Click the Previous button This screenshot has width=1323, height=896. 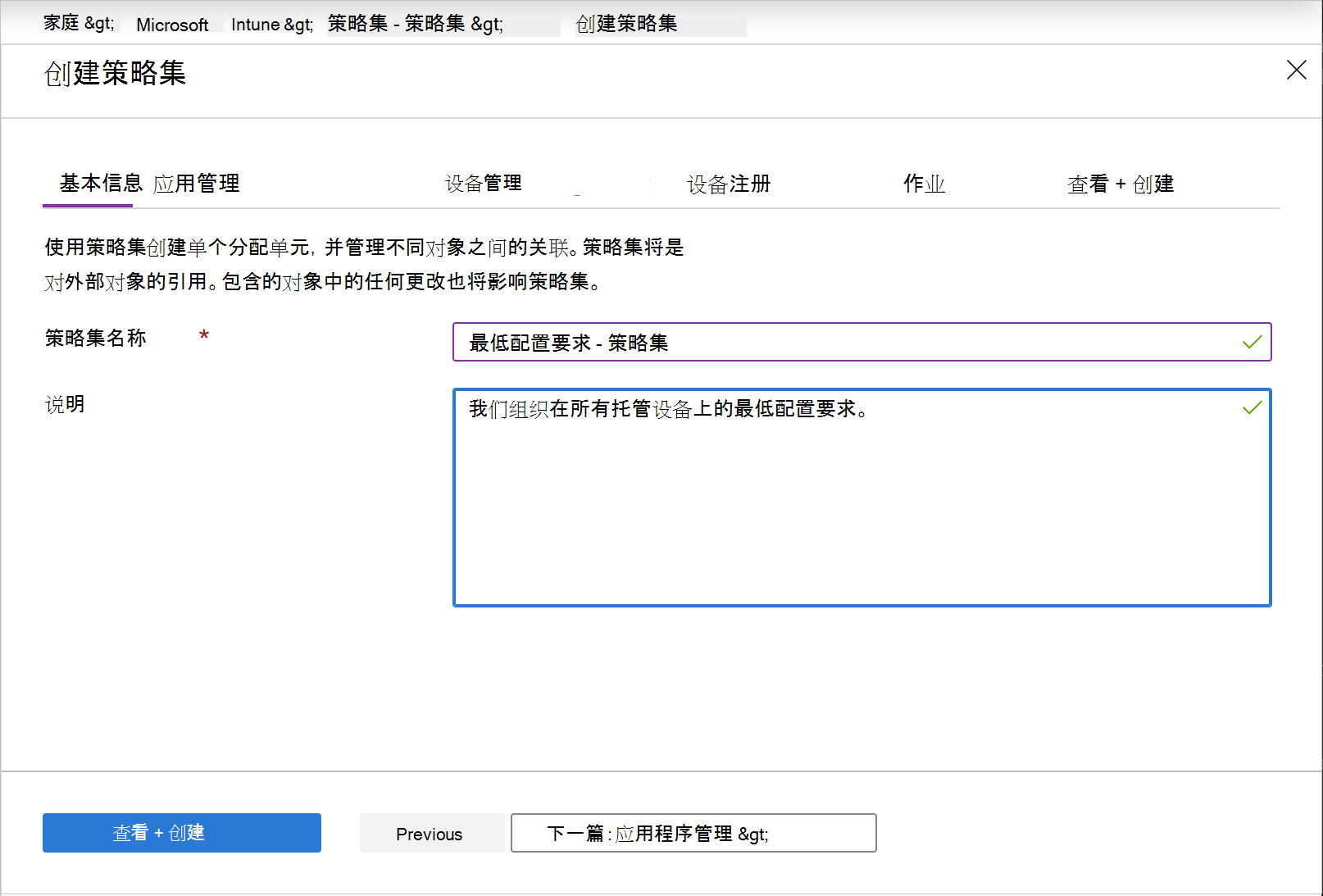tap(430, 834)
